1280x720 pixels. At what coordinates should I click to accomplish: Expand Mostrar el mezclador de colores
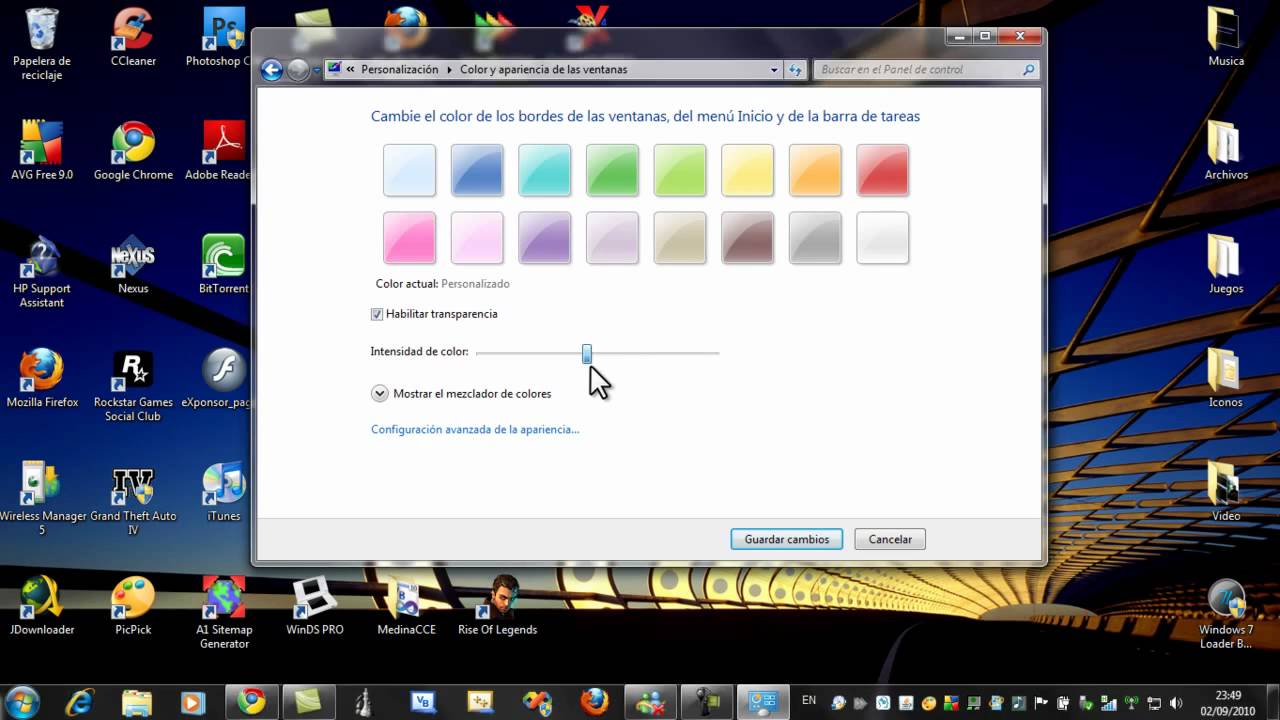click(379, 393)
